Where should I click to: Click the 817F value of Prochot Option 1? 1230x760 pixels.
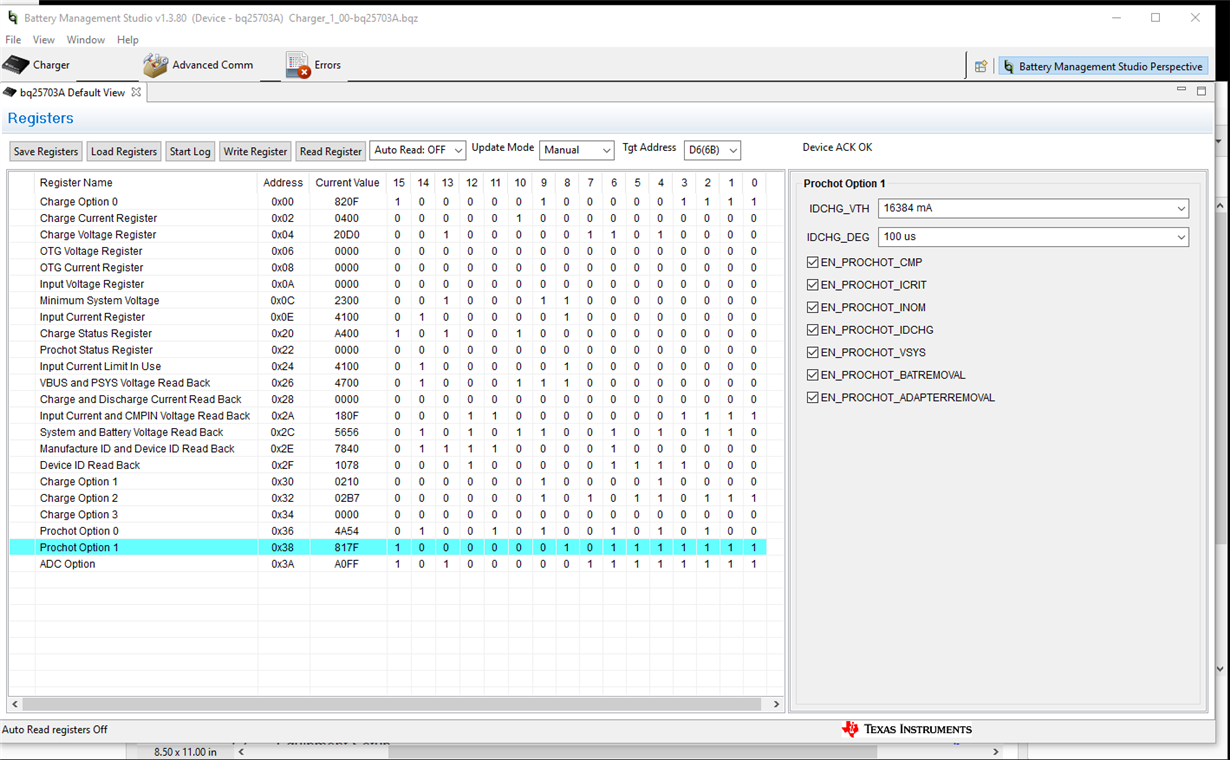point(347,548)
